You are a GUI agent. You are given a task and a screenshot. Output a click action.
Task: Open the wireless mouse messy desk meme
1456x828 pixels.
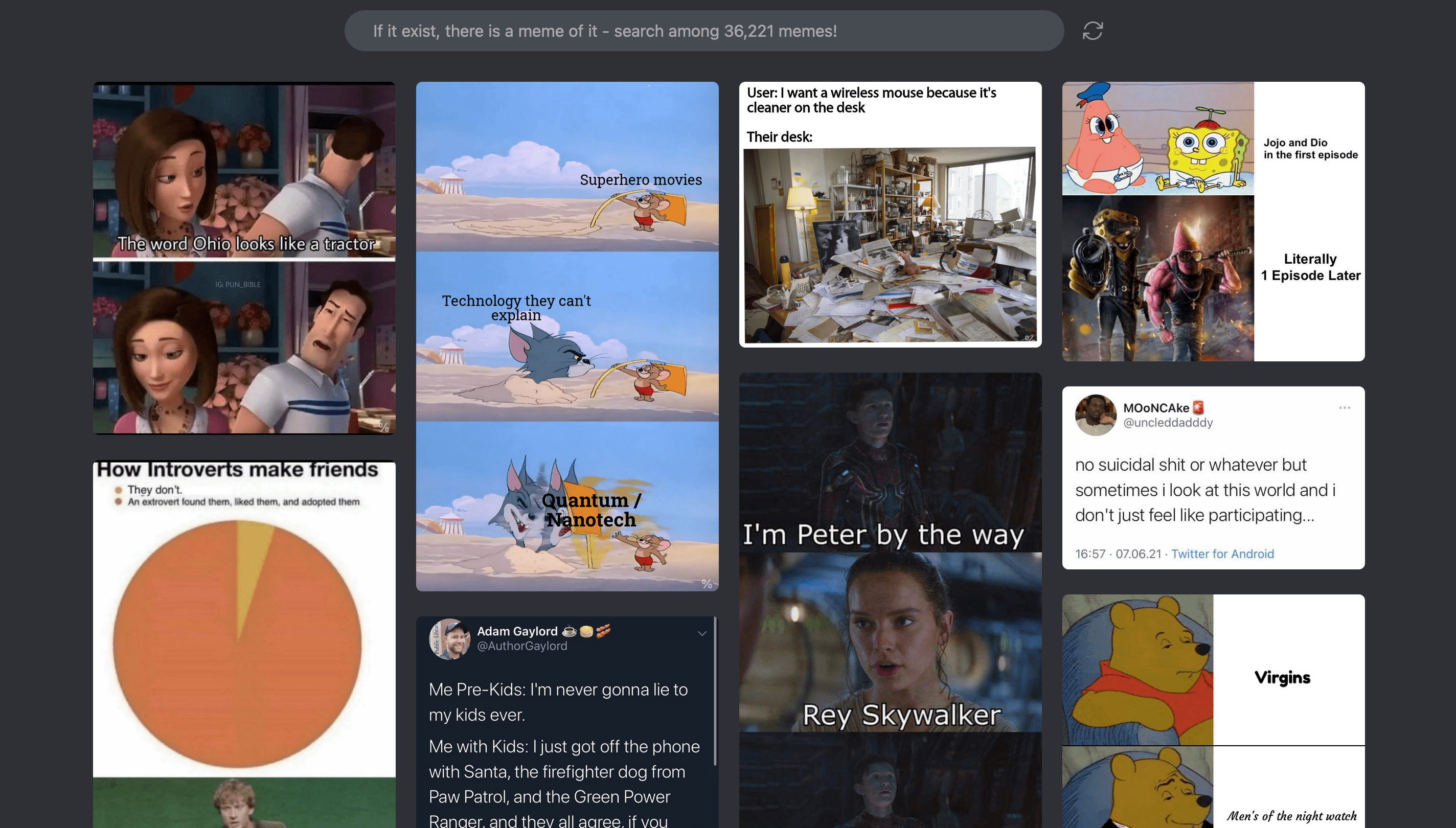coord(890,214)
